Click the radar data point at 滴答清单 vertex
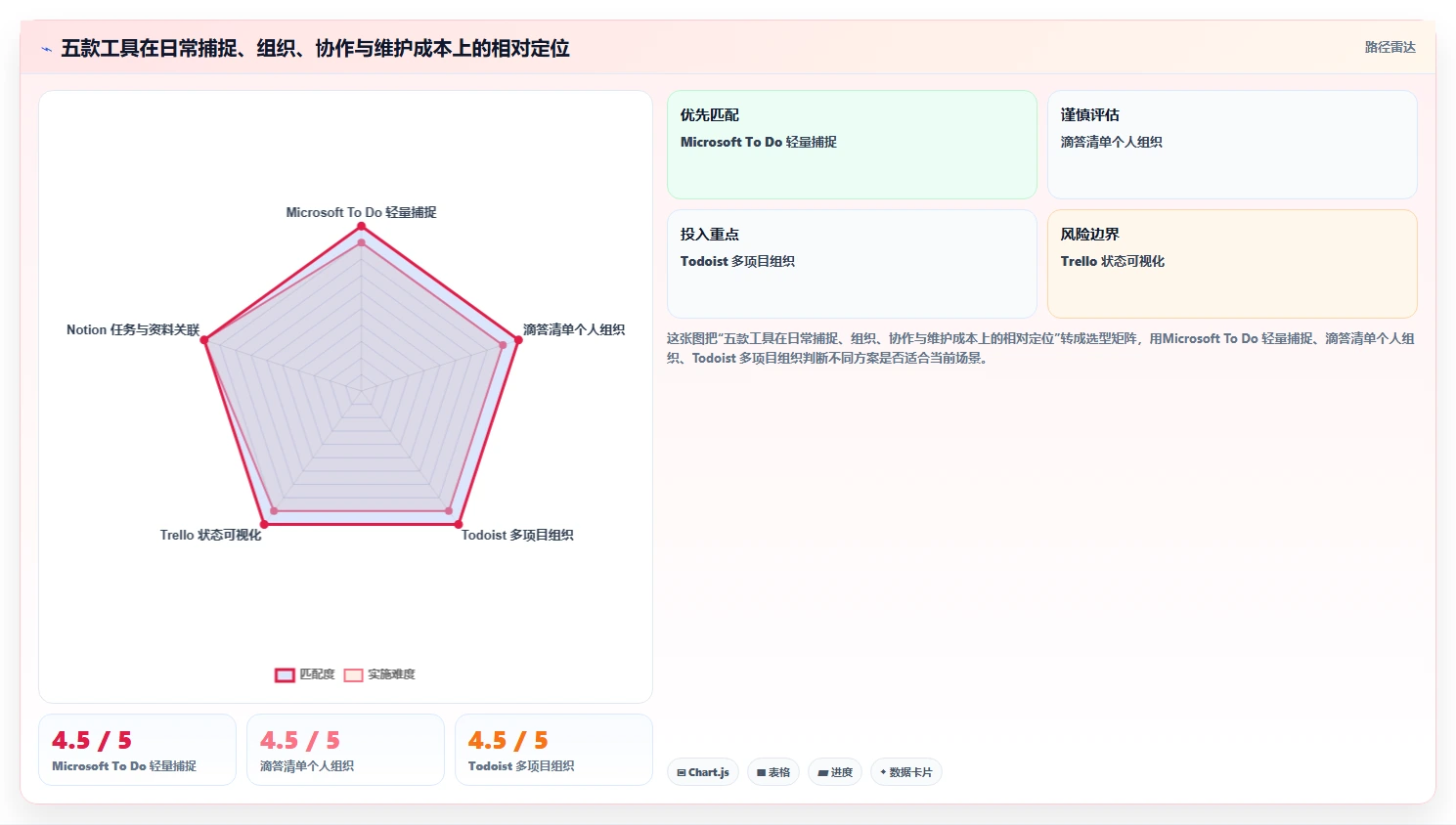Screen dimensions: 1456x825 click(x=517, y=339)
